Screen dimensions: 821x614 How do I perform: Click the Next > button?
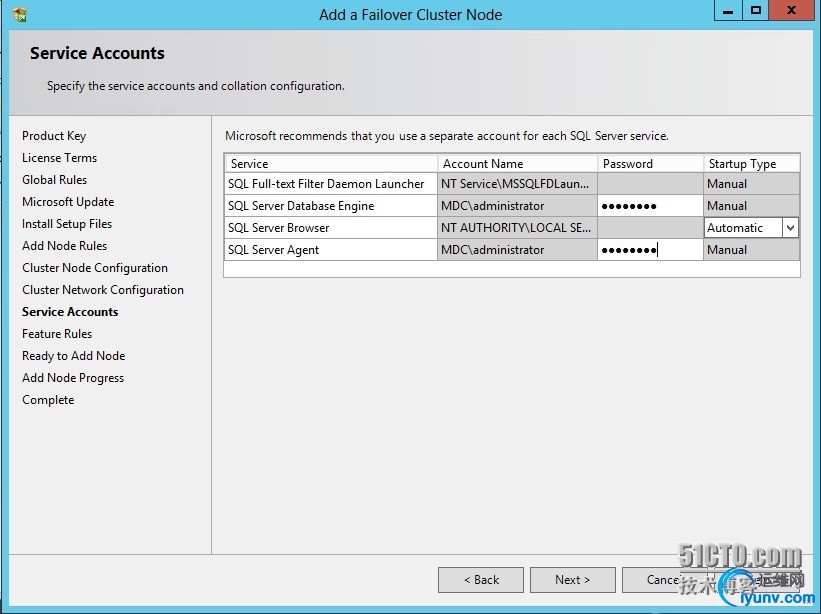pos(572,580)
